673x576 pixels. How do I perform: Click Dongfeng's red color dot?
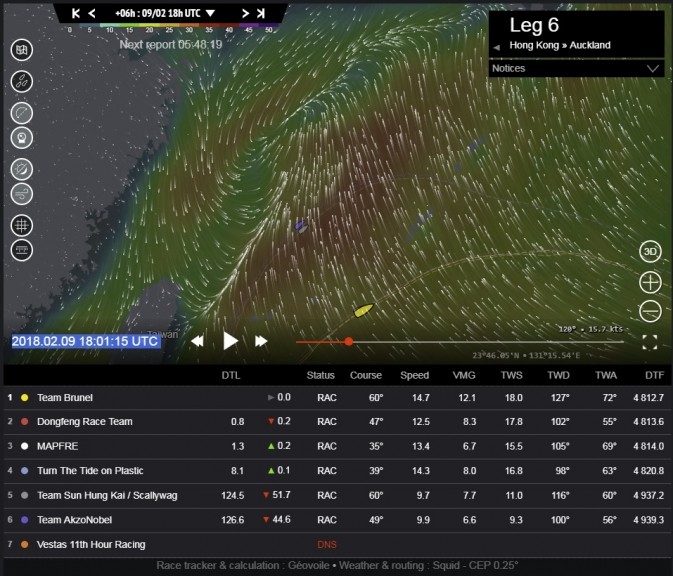point(24,422)
